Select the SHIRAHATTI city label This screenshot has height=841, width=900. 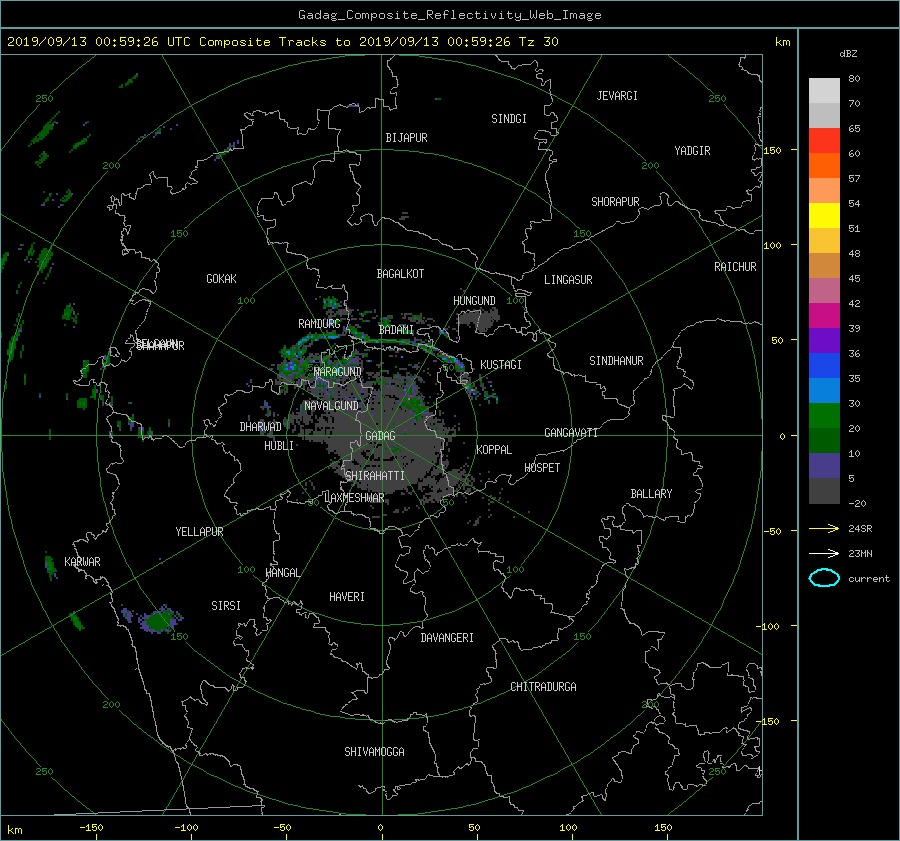pos(375,476)
